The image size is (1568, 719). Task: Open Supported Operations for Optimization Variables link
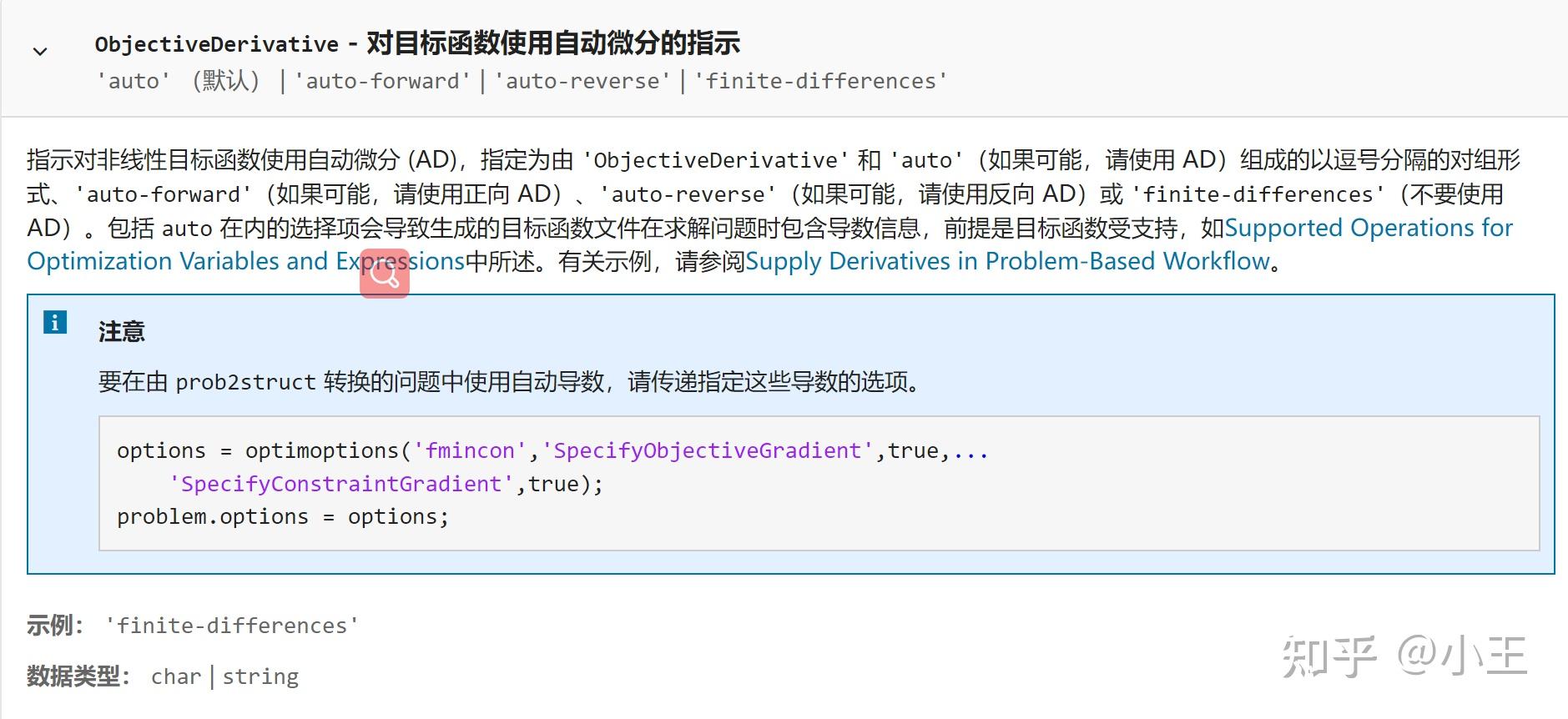point(1367,228)
